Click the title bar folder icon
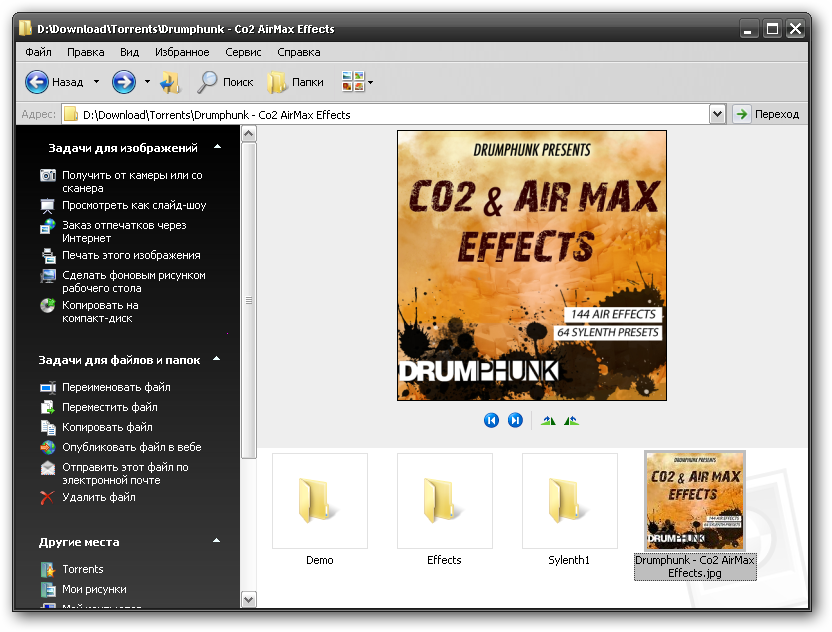This screenshot has width=832, height=632. point(25,28)
